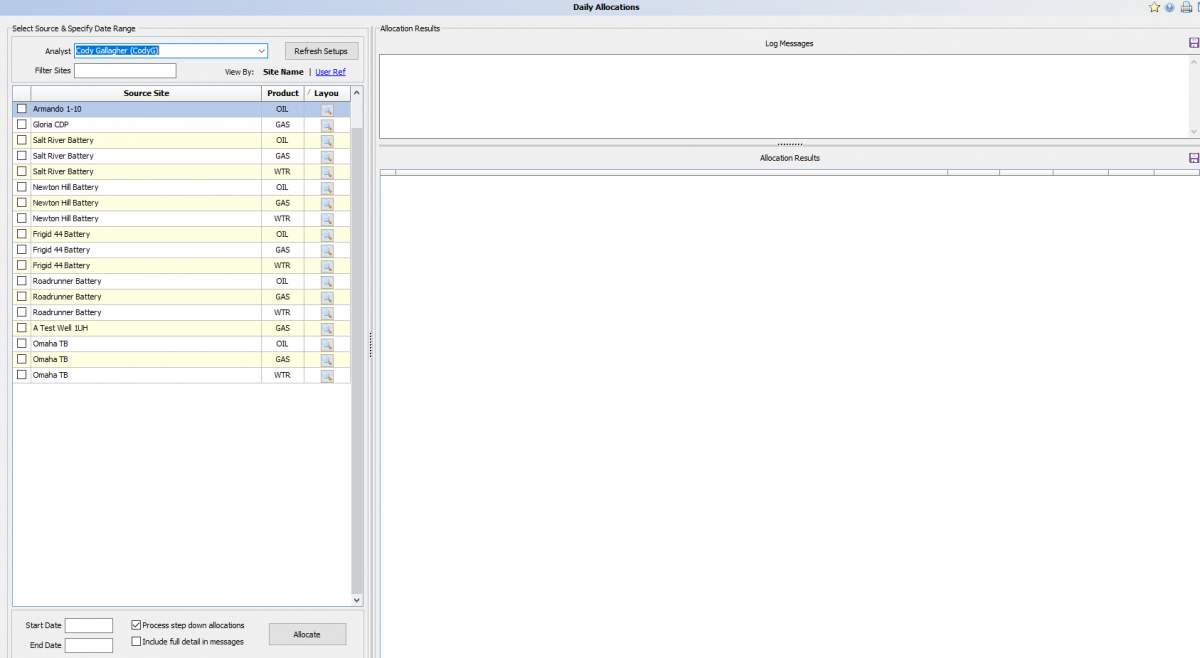
Task: Click the favorites star in the title bar
Action: tap(1152, 7)
